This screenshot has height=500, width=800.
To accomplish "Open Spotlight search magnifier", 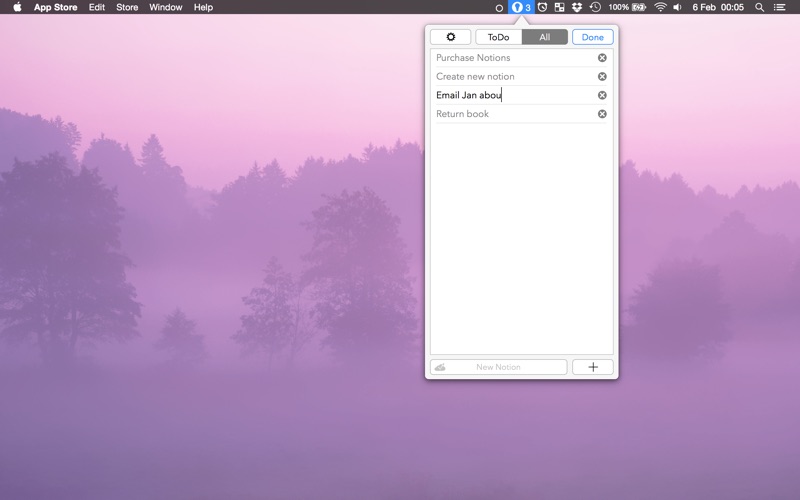I will pos(759,7).
